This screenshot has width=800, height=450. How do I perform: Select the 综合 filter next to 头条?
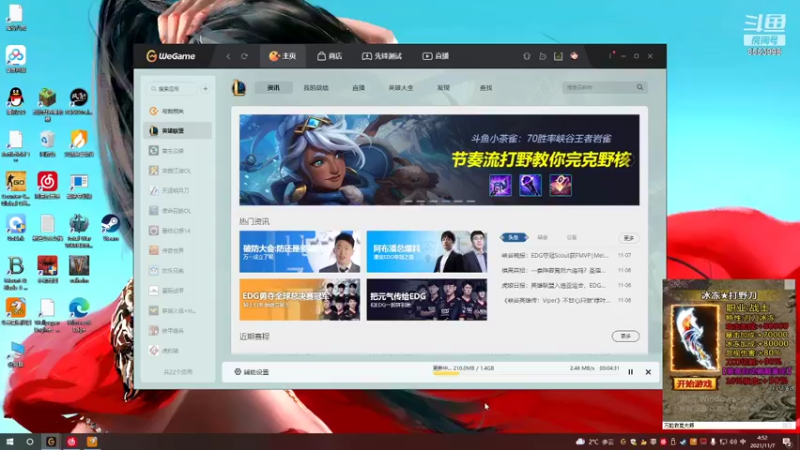coord(542,237)
